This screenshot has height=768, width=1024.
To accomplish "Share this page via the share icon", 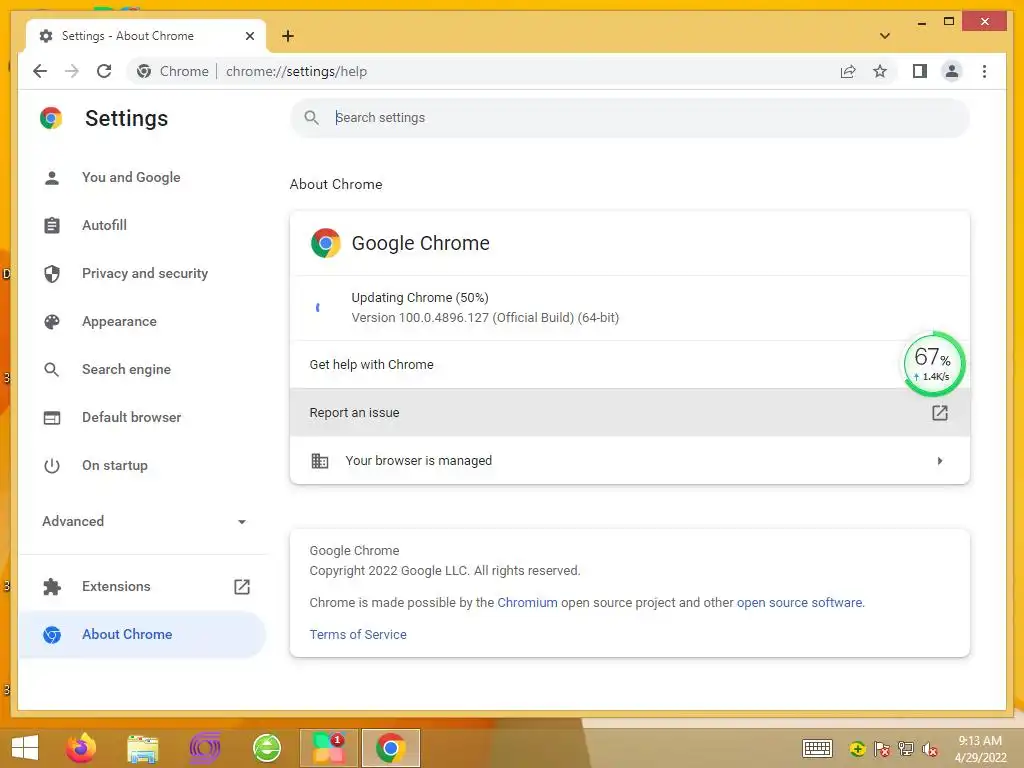I will point(848,71).
